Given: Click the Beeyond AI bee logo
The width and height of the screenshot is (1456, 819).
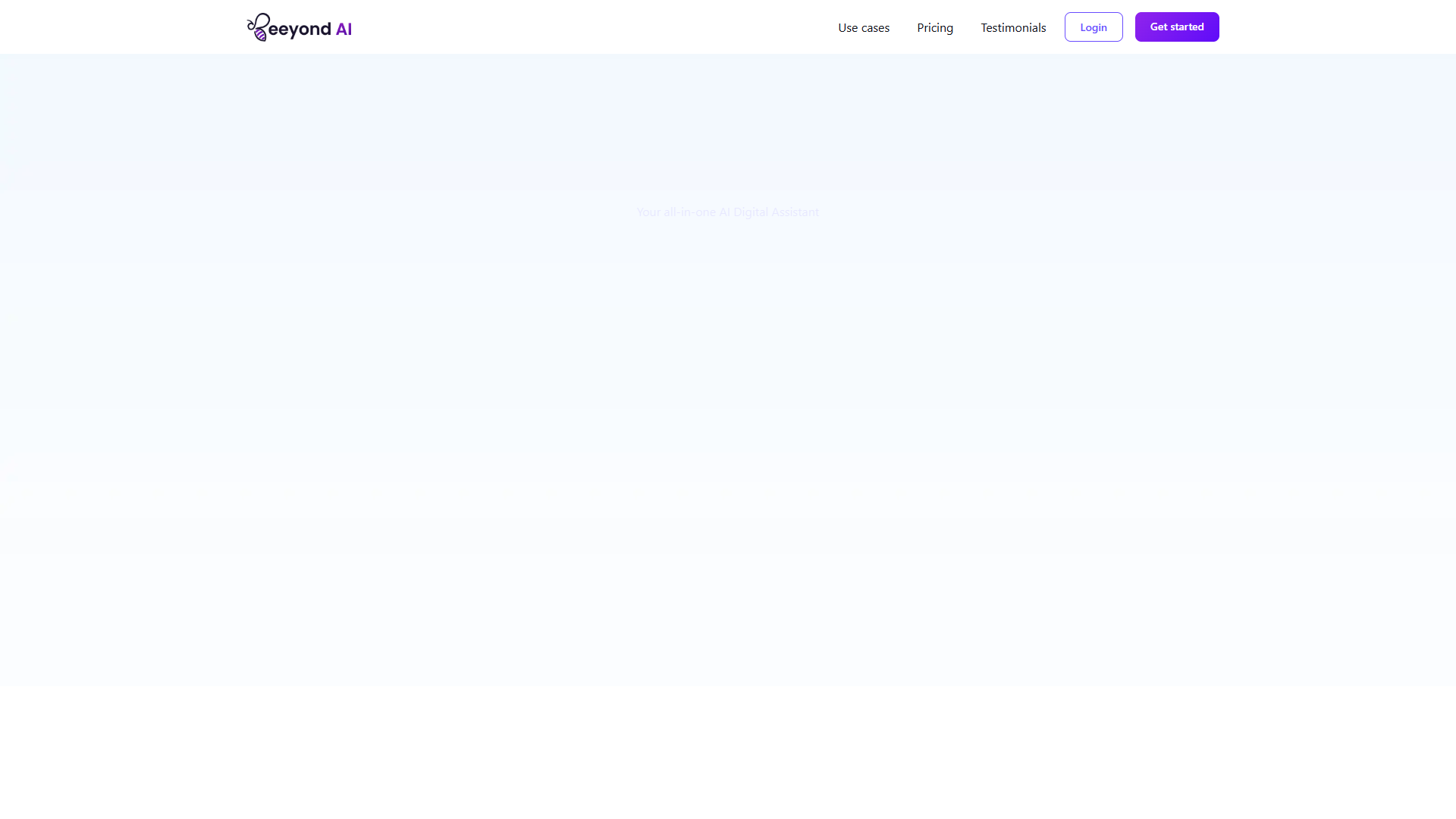Looking at the screenshot, I should pos(299,27).
